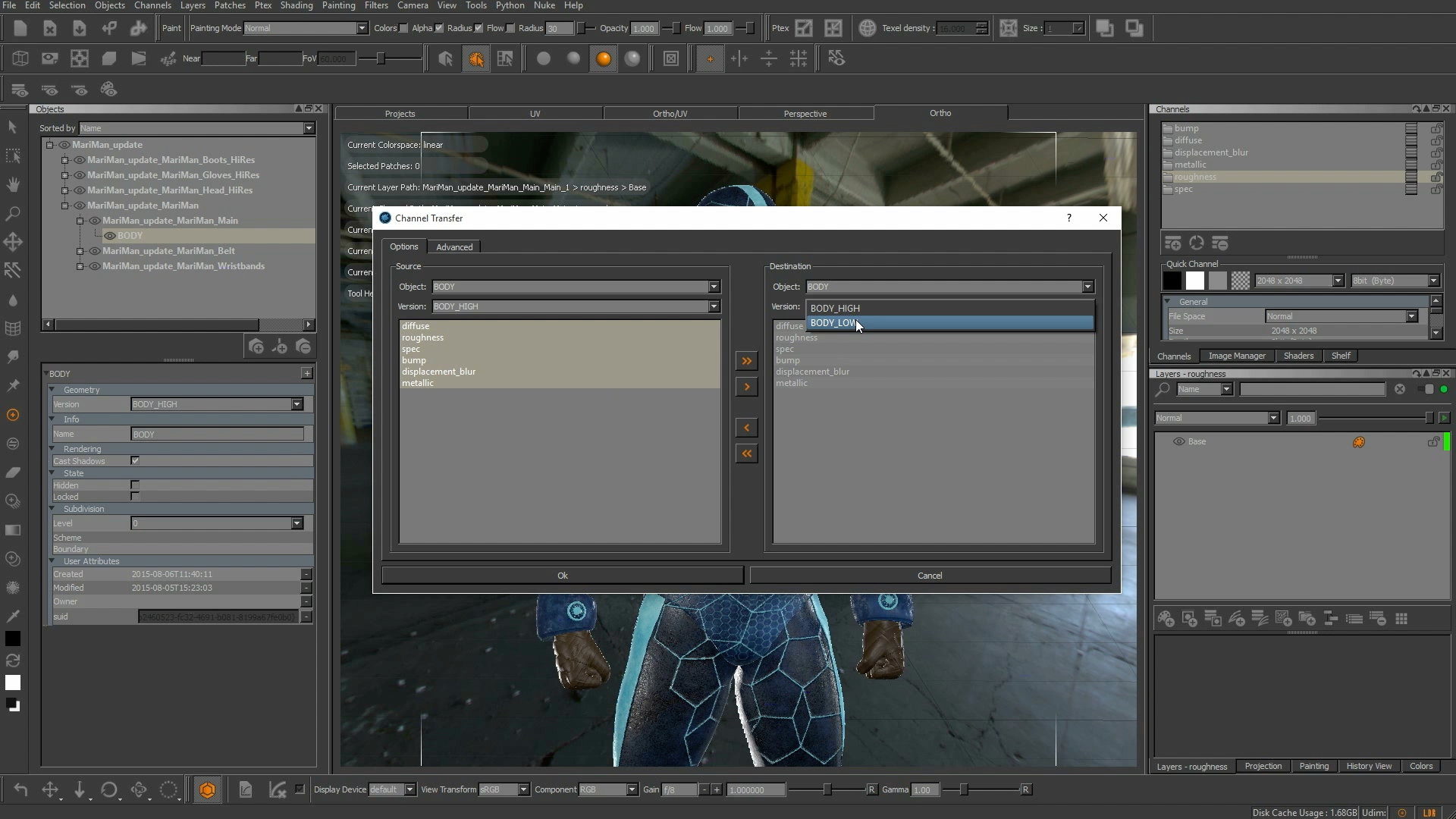This screenshot has height=819, width=1456.
Task: Click the Add Paint Layer icon
Action: click(x=1166, y=618)
